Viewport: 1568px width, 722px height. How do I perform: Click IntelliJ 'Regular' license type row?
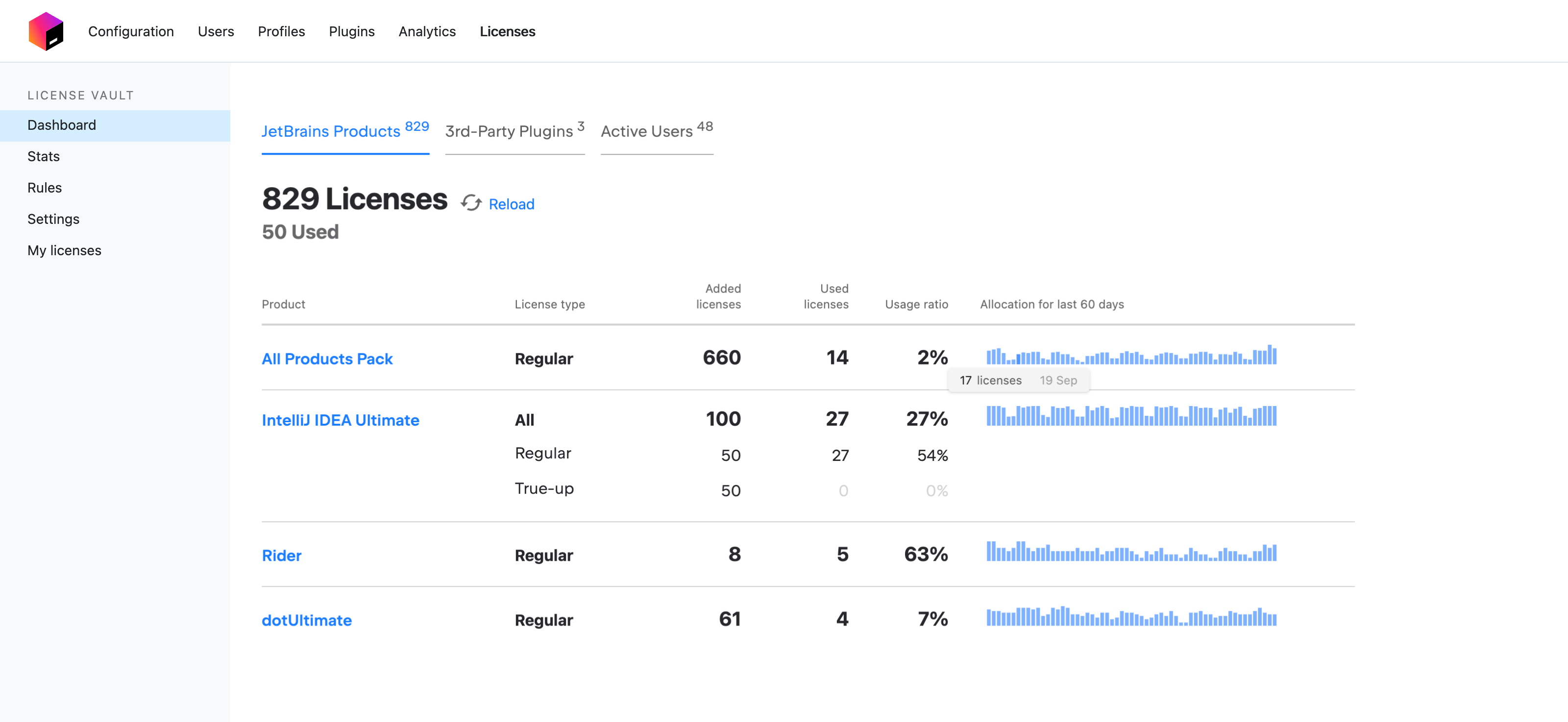pyautogui.click(x=543, y=453)
